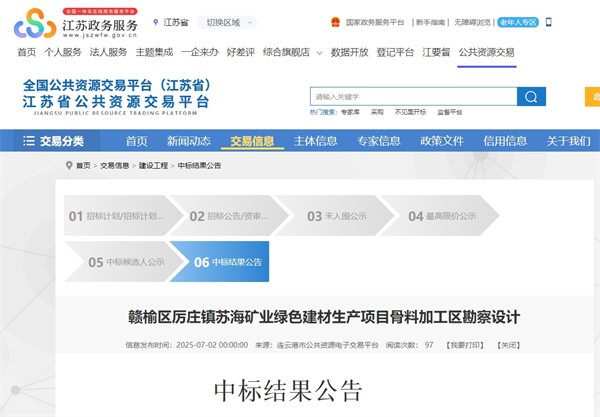Click the orange button right of search
The height and width of the screenshot is (417, 600).
(x=592, y=97)
